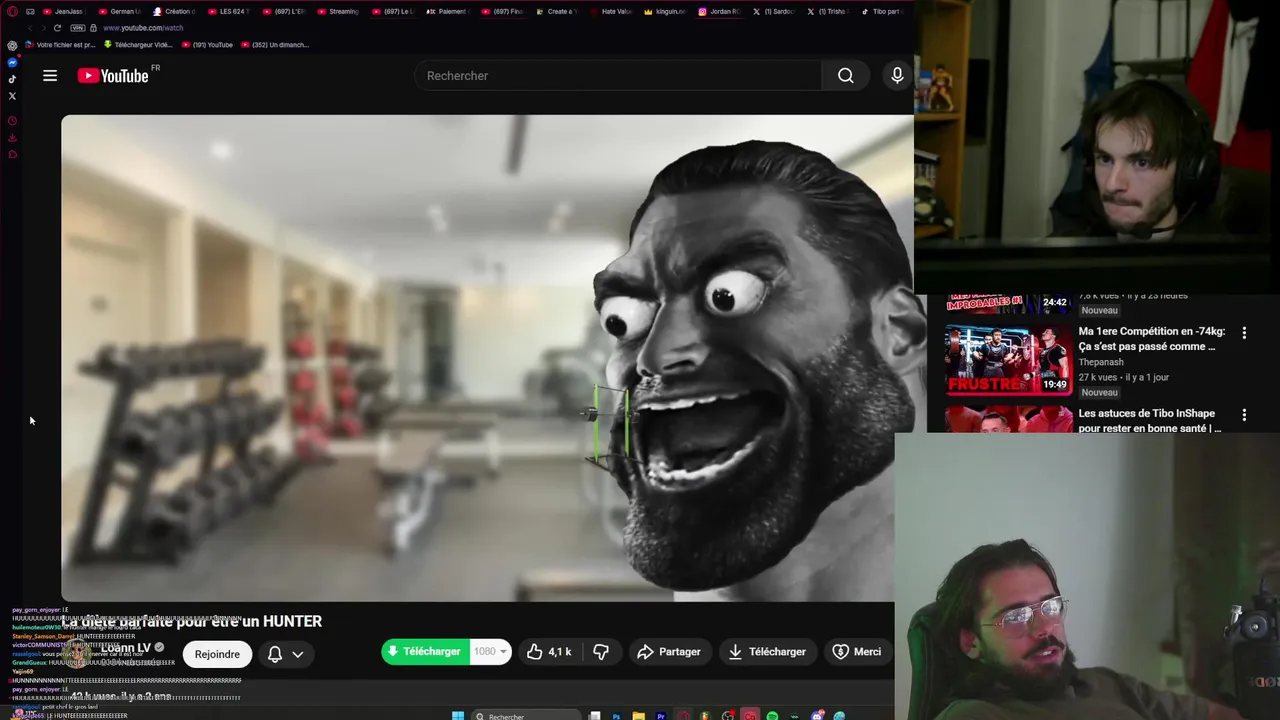Click the www.youtube.com/watch address bar
The width and height of the screenshot is (1280, 720).
143,28
